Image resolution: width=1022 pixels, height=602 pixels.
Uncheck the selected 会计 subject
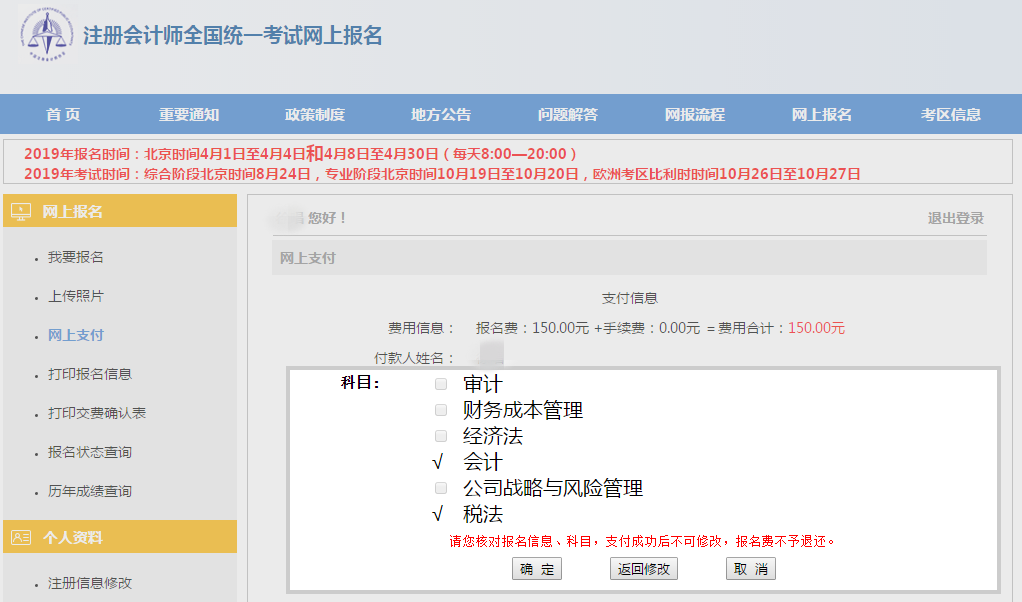(x=439, y=462)
